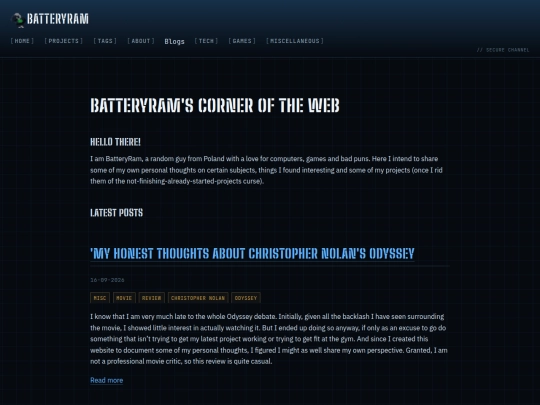Click the CHRISTOPHER NOLAN tag badge
Viewport: 540px width, 405px height.
[x=198, y=298]
